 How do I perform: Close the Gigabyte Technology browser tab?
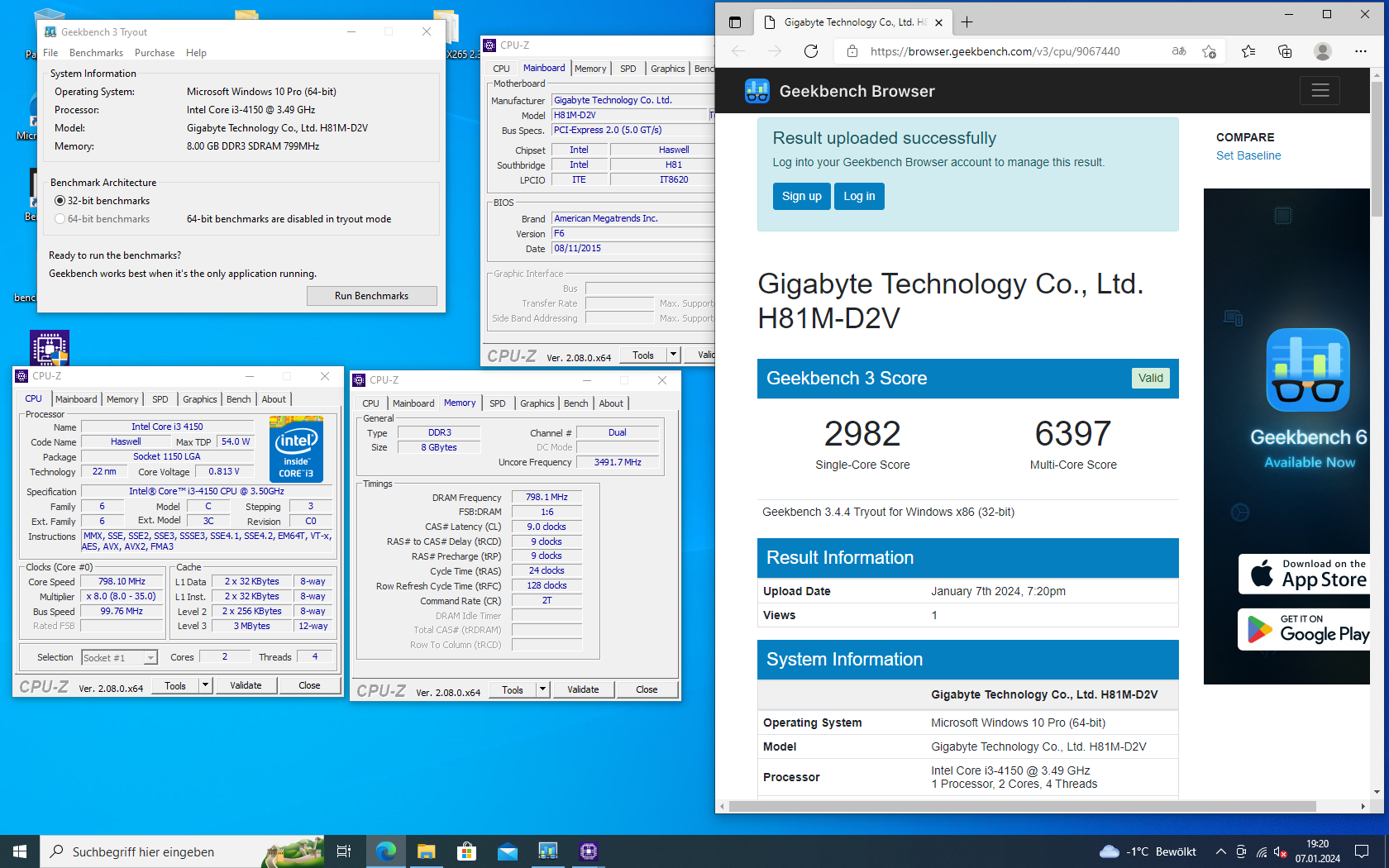click(x=938, y=22)
